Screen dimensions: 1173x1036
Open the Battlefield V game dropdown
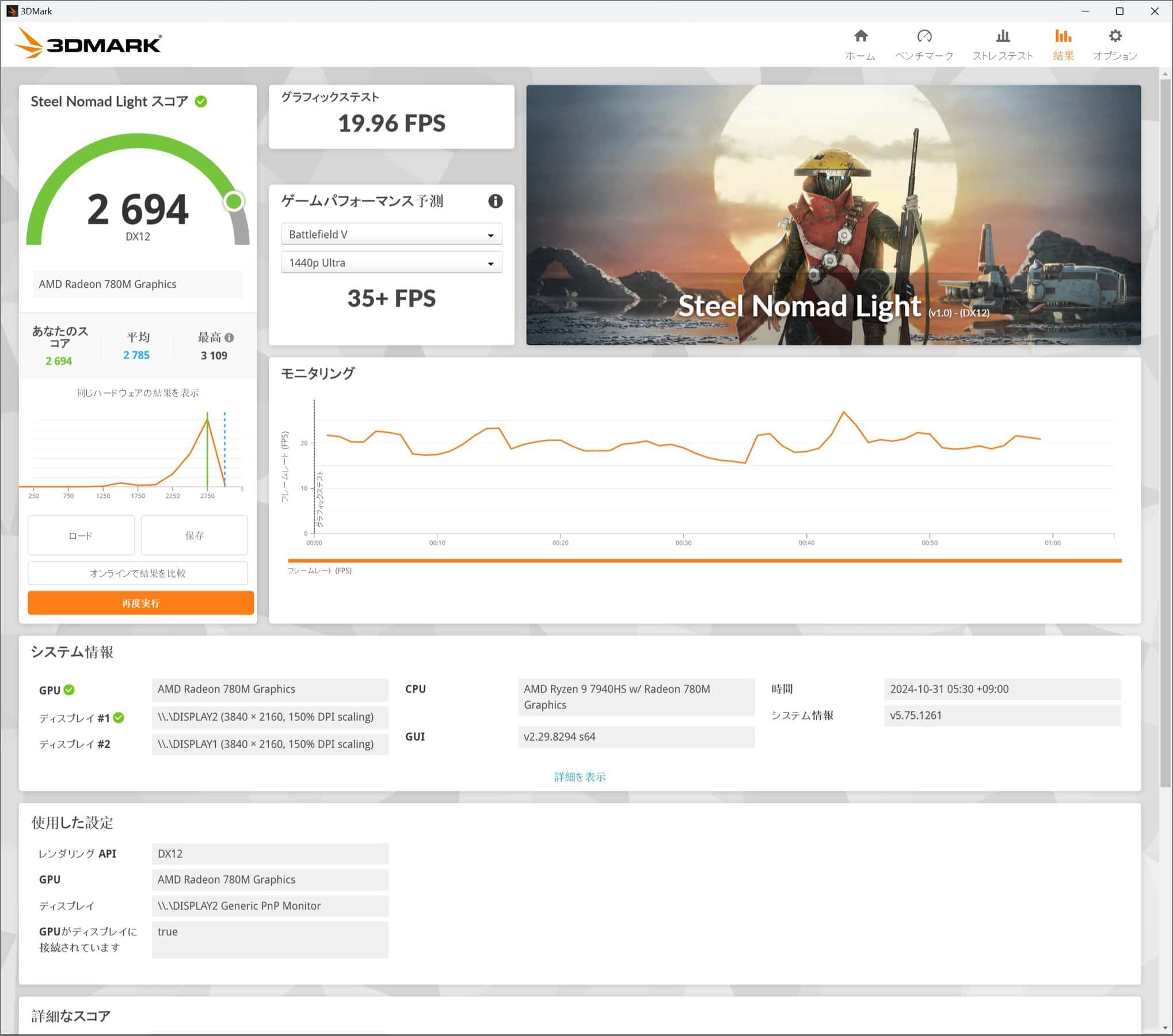pyautogui.click(x=391, y=234)
